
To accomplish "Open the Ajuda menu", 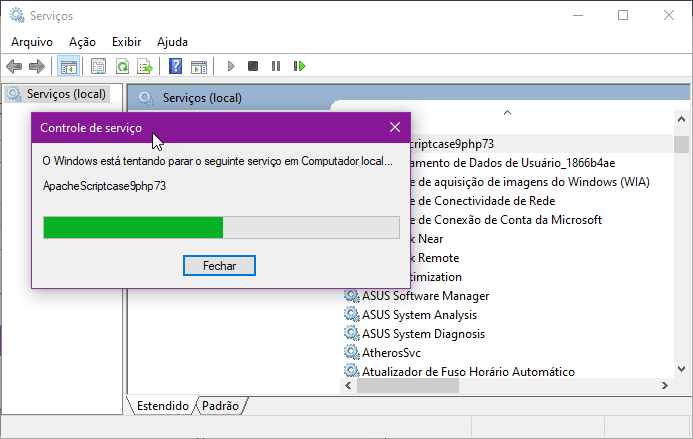I will point(172,42).
